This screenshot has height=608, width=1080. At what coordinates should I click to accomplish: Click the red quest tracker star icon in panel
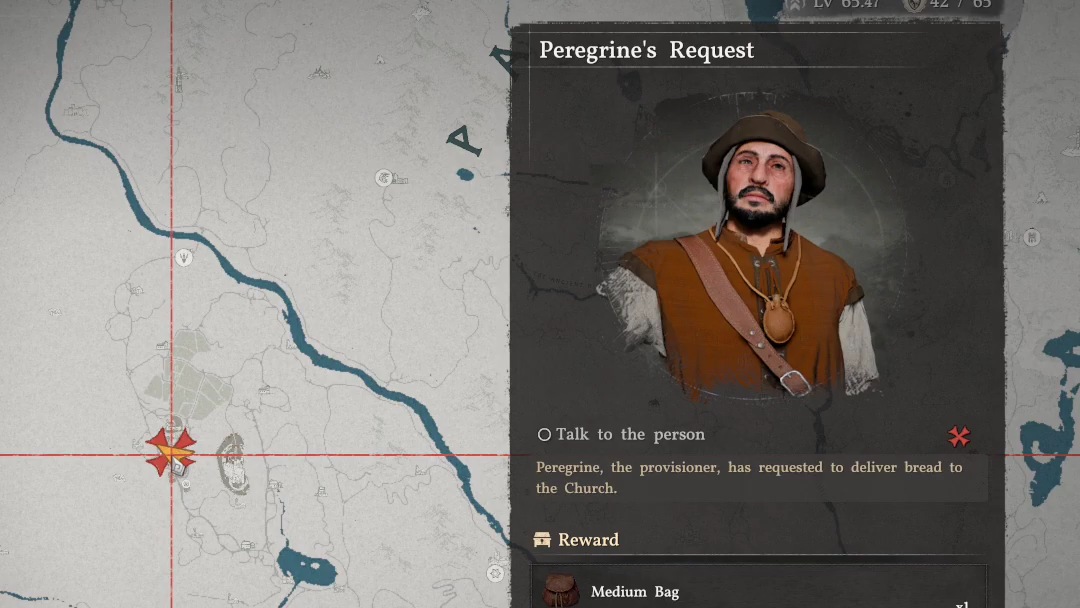[x=958, y=436]
